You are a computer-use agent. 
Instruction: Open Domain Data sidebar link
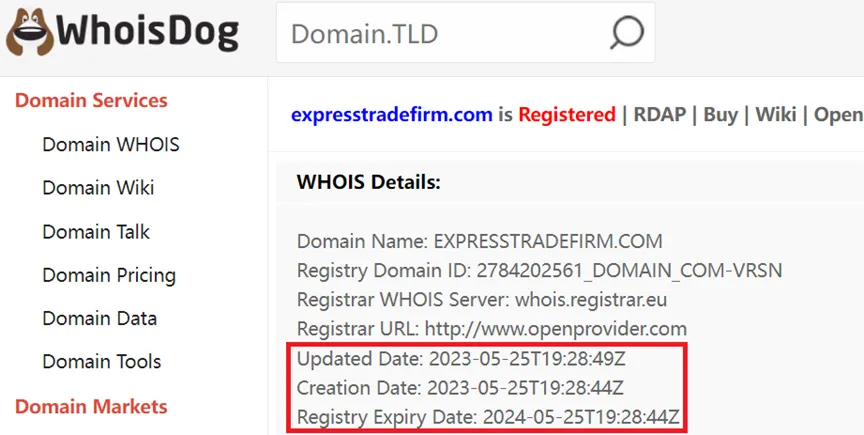point(99,318)
